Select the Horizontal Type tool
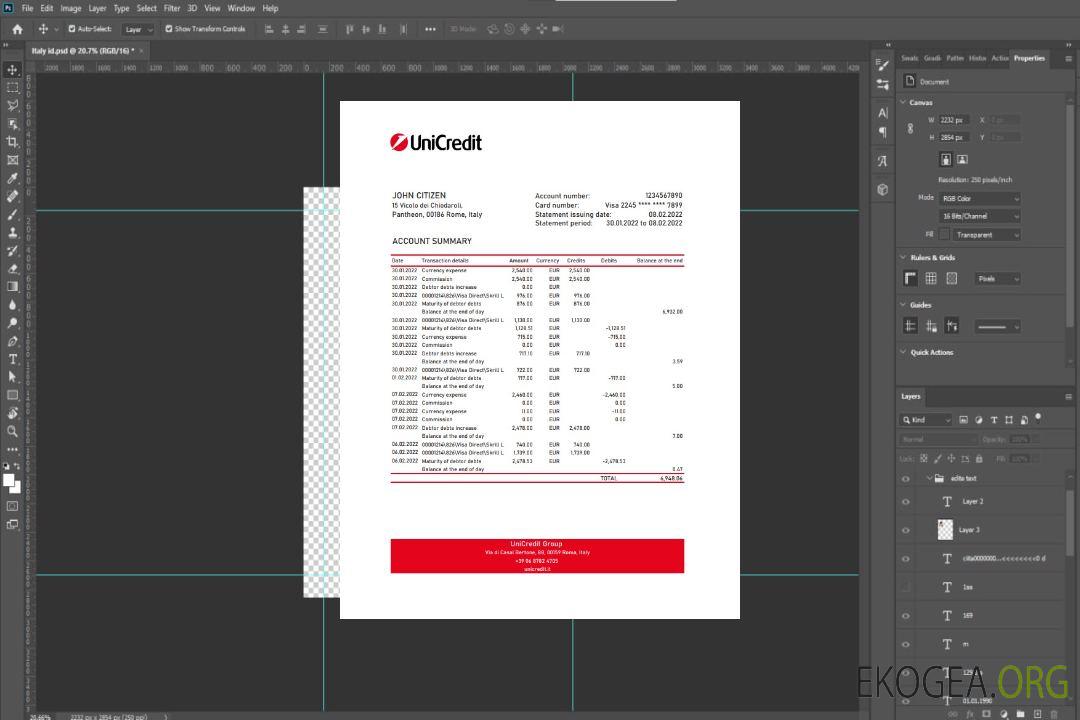 pyautogui.click(x=12, y=359)
